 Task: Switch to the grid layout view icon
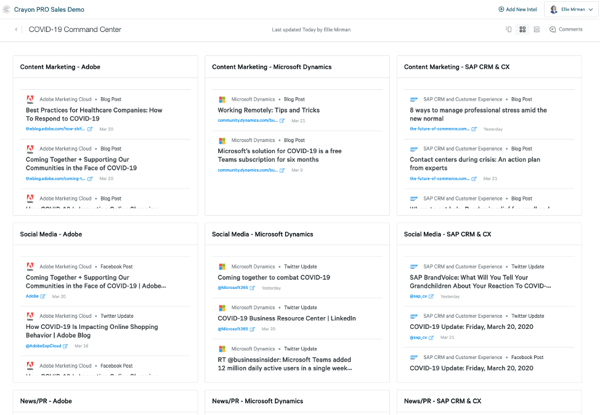(x=522, y=30)
